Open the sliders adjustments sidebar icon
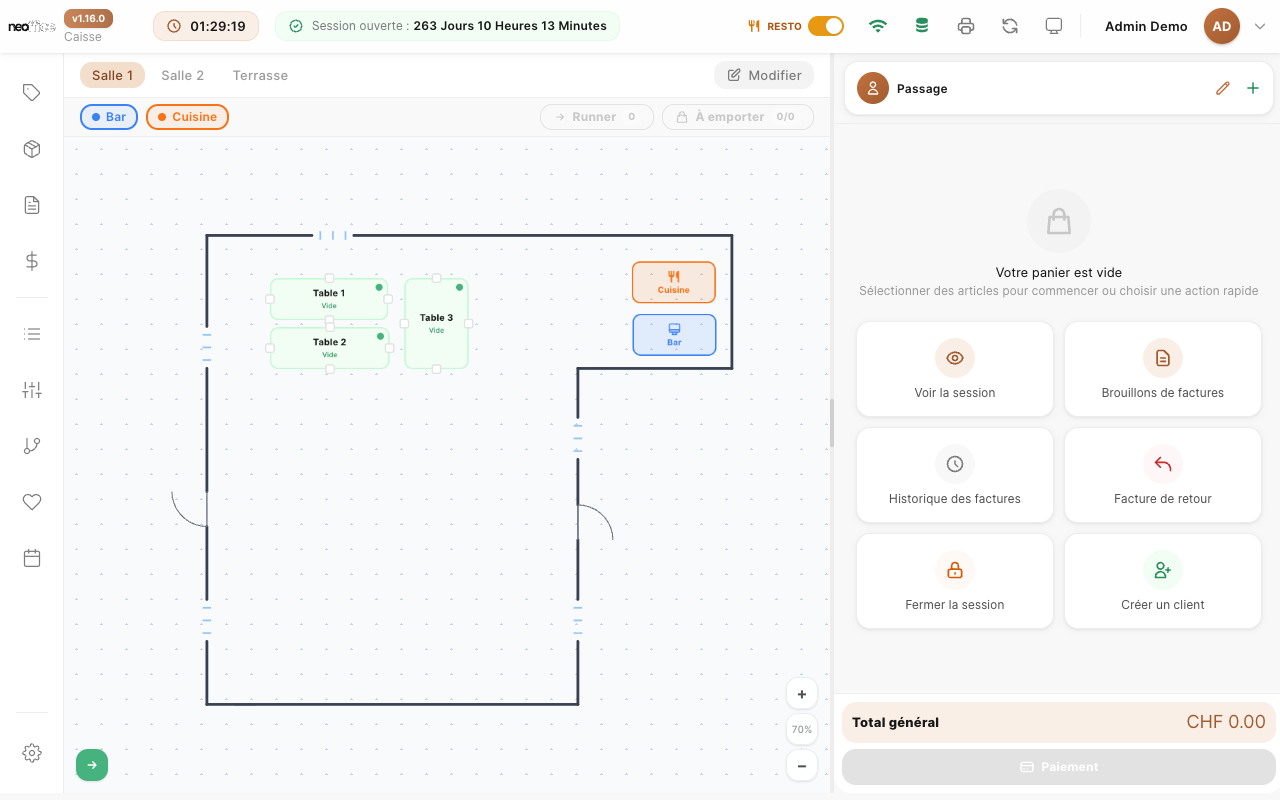 point(32,390)
